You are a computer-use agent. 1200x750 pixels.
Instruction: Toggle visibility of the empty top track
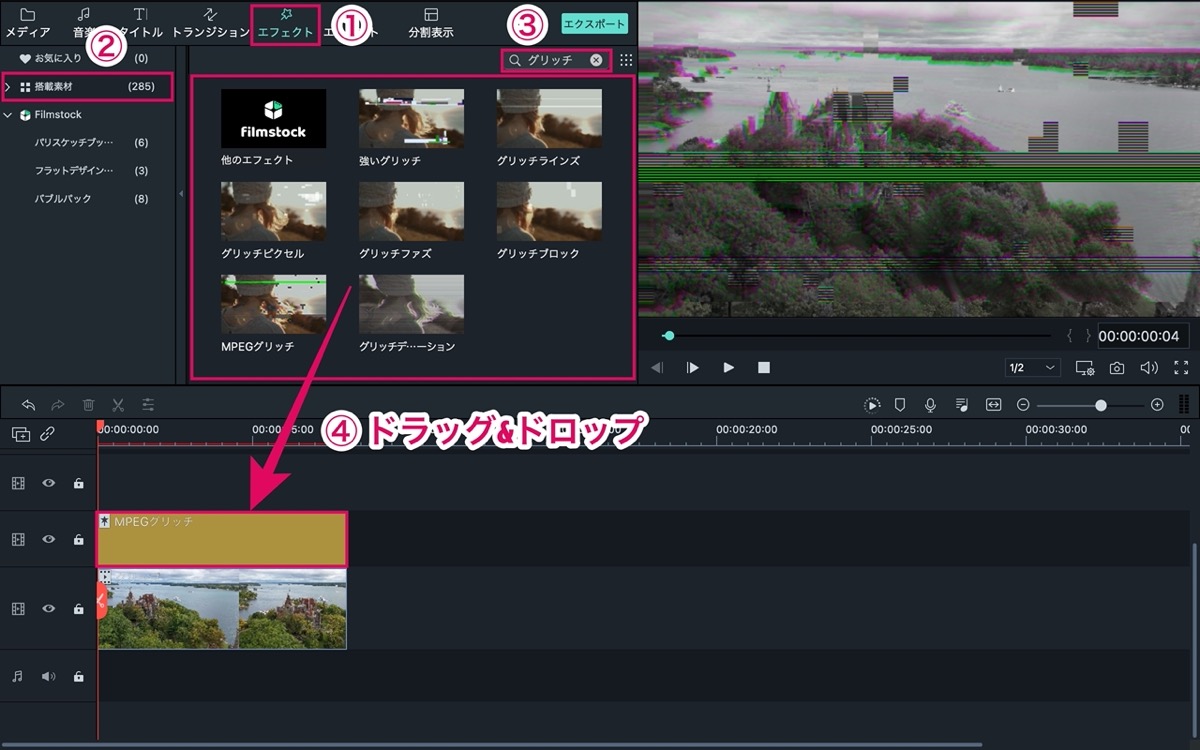pyautogui.click(x=48, y=483)
